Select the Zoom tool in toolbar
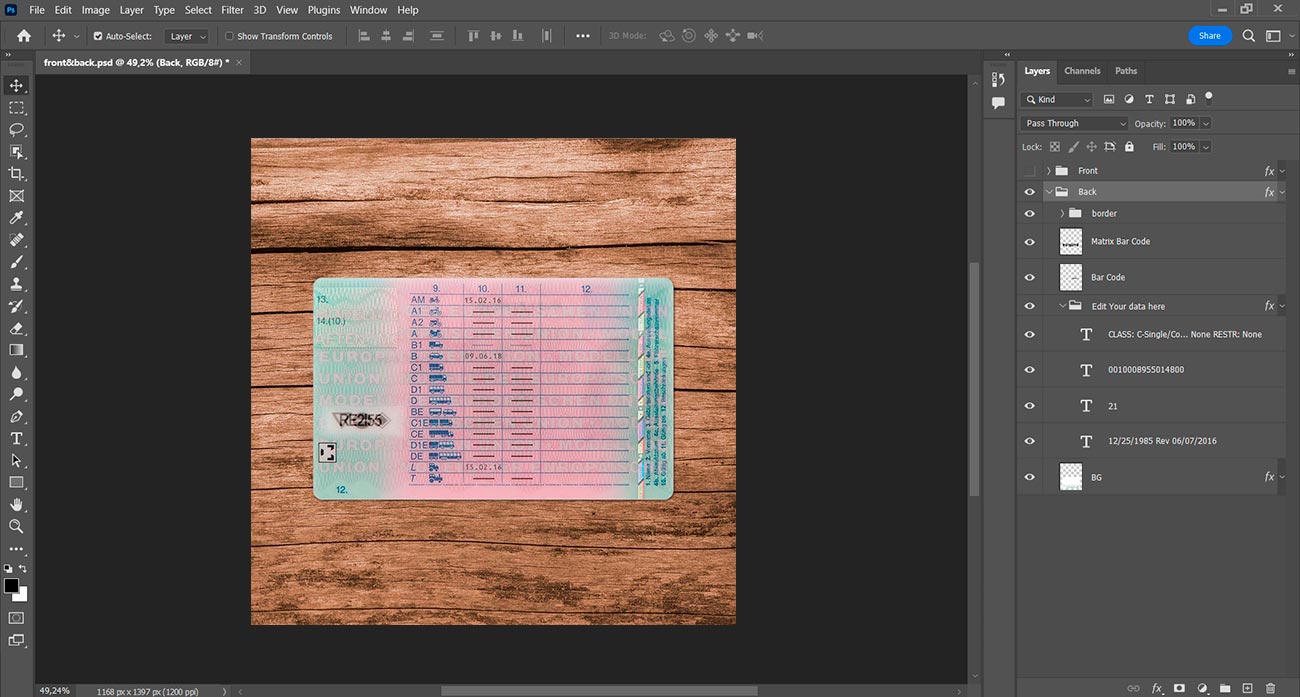This screenshot has height=697, width=1300. [16, 526]
